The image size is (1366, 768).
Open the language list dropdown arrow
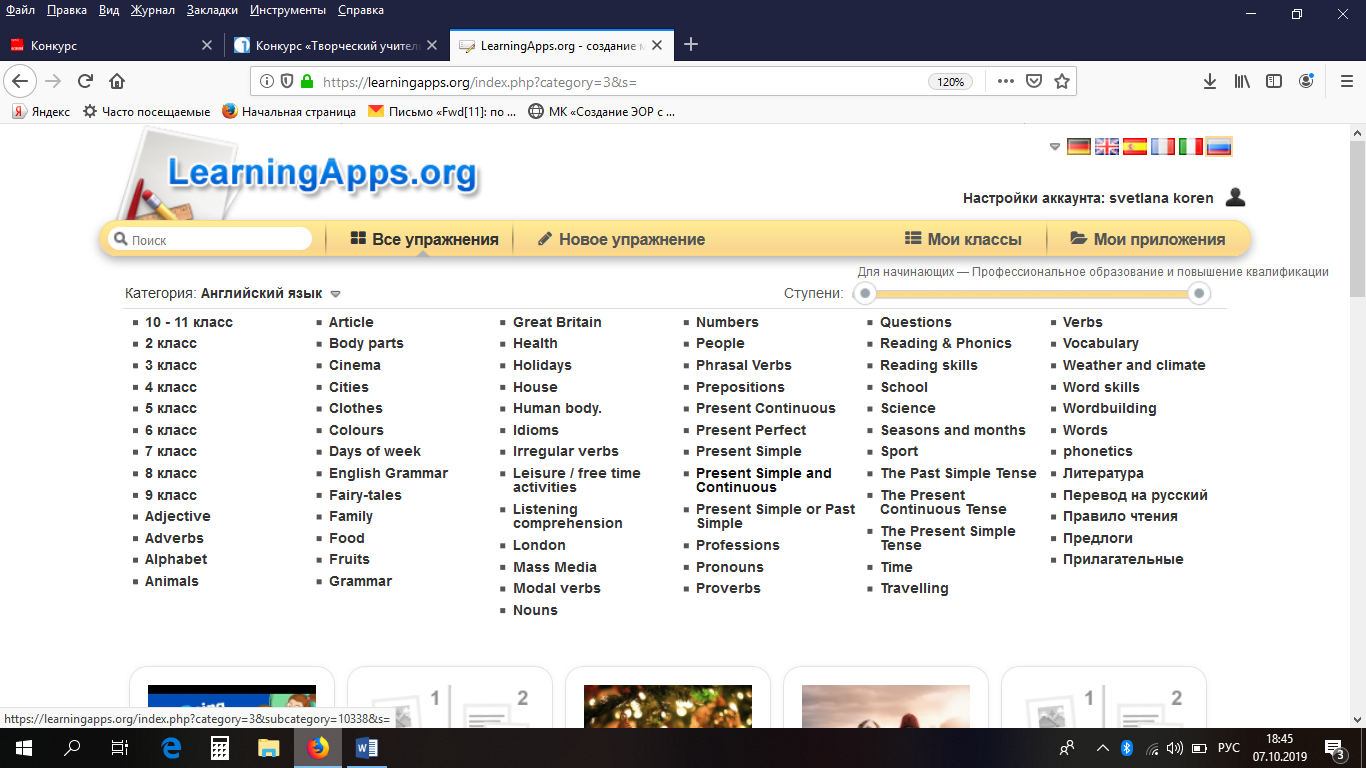[x=1054, y=147]
